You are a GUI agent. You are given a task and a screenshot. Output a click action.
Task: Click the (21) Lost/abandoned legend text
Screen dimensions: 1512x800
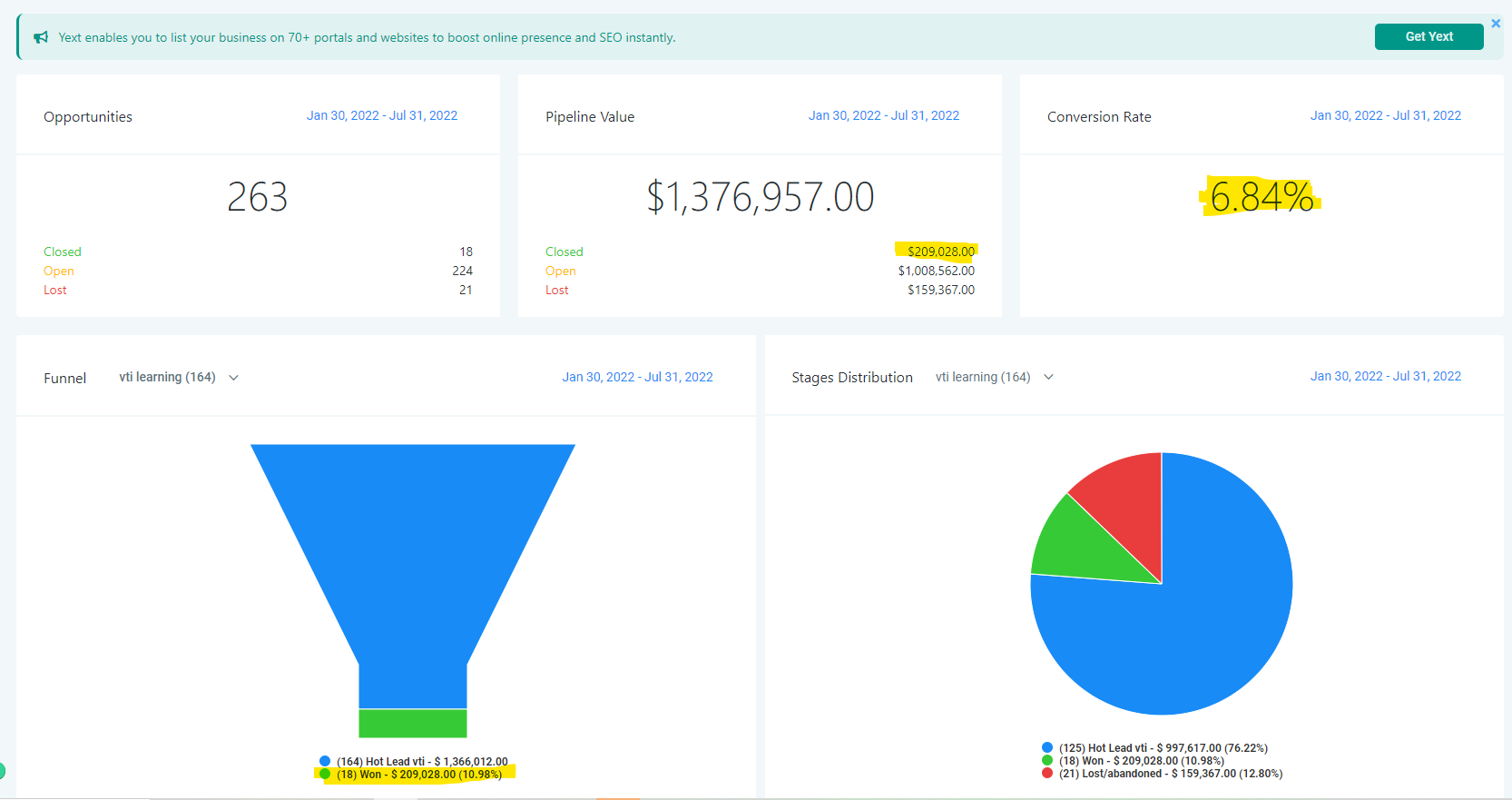click(1171, 774)
